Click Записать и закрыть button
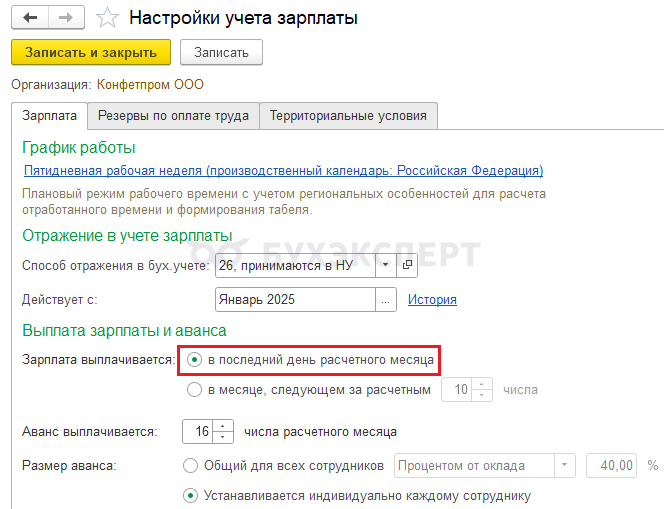Screen dimensions: 664x509 coord(91,52)
